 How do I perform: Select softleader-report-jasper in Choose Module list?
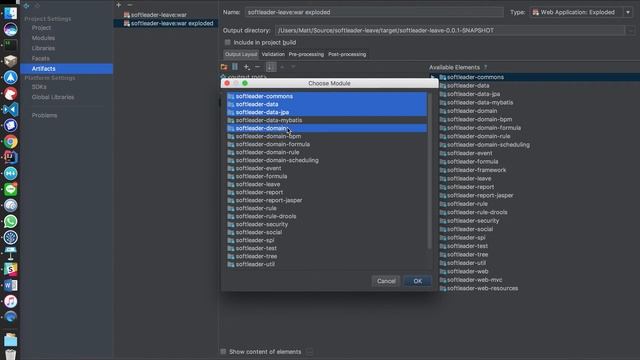[x=327, y=200]
